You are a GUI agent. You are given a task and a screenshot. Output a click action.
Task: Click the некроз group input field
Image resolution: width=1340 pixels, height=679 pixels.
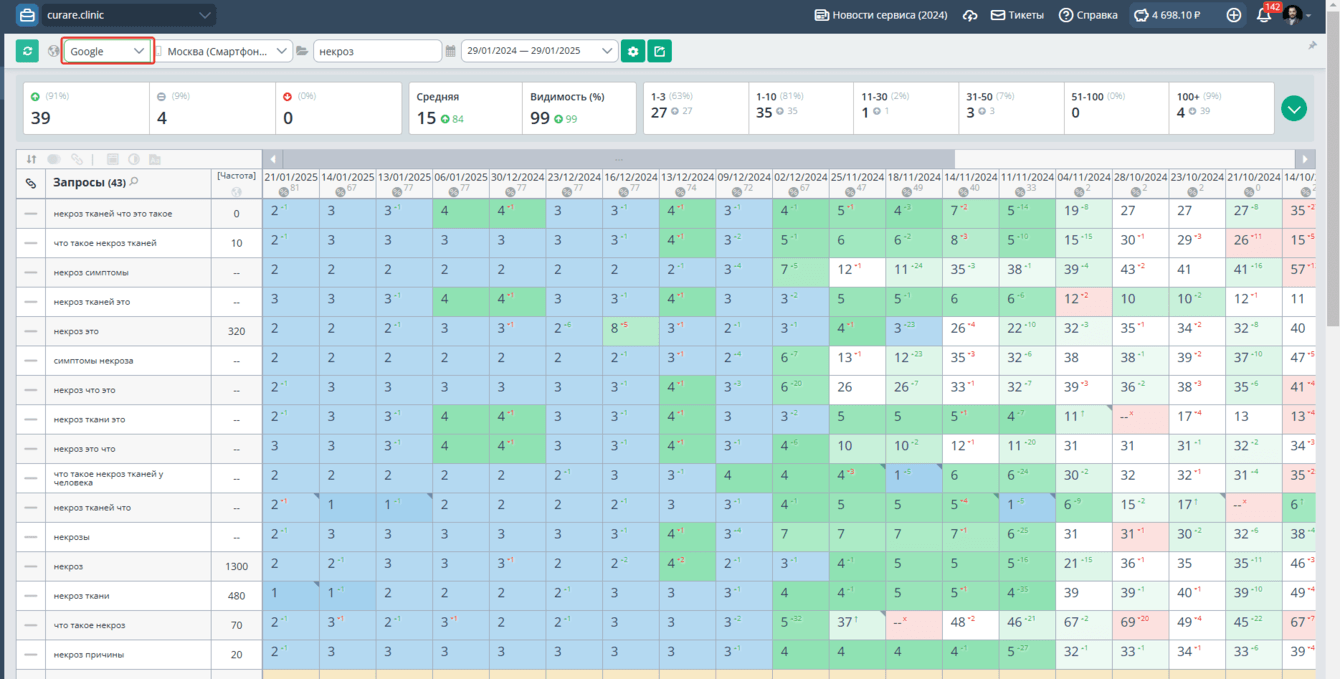(x=377, y=51)
